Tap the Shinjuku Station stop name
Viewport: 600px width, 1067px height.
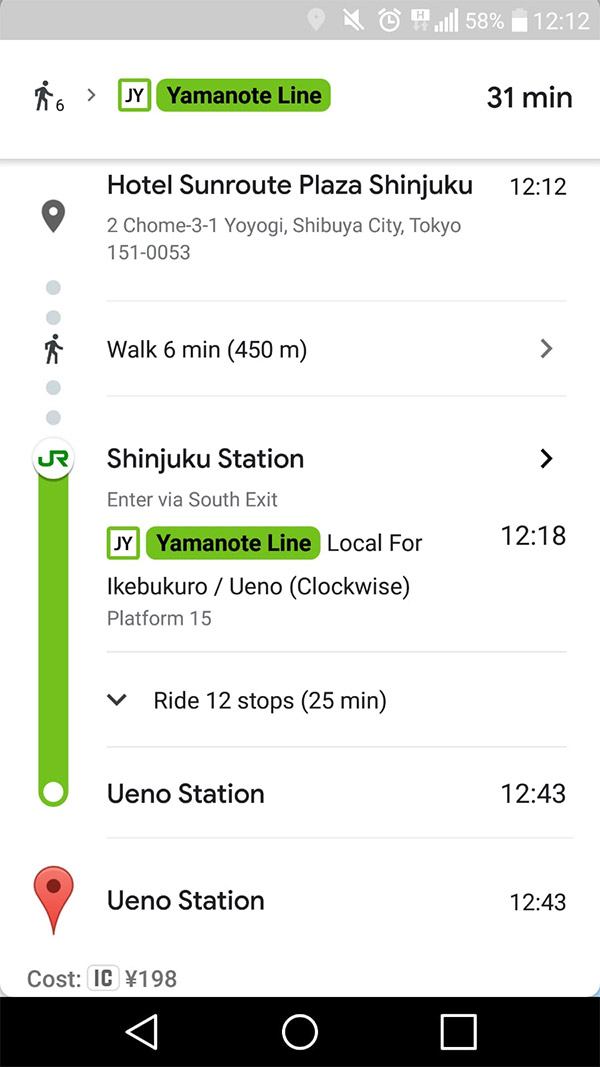tap(205, 459)
